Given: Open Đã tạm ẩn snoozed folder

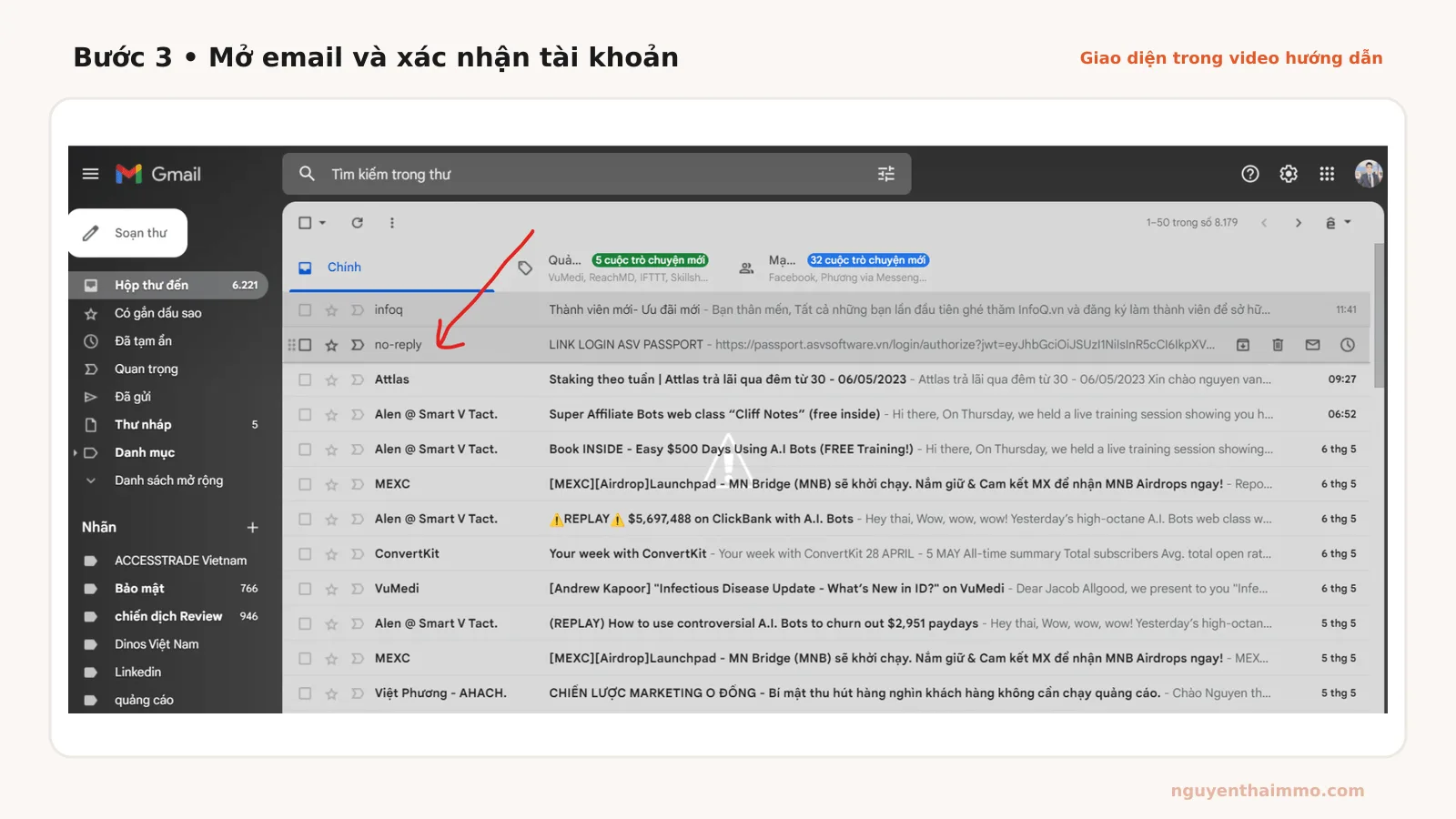Looking at the screenshot, I should [x=169, y=341].
